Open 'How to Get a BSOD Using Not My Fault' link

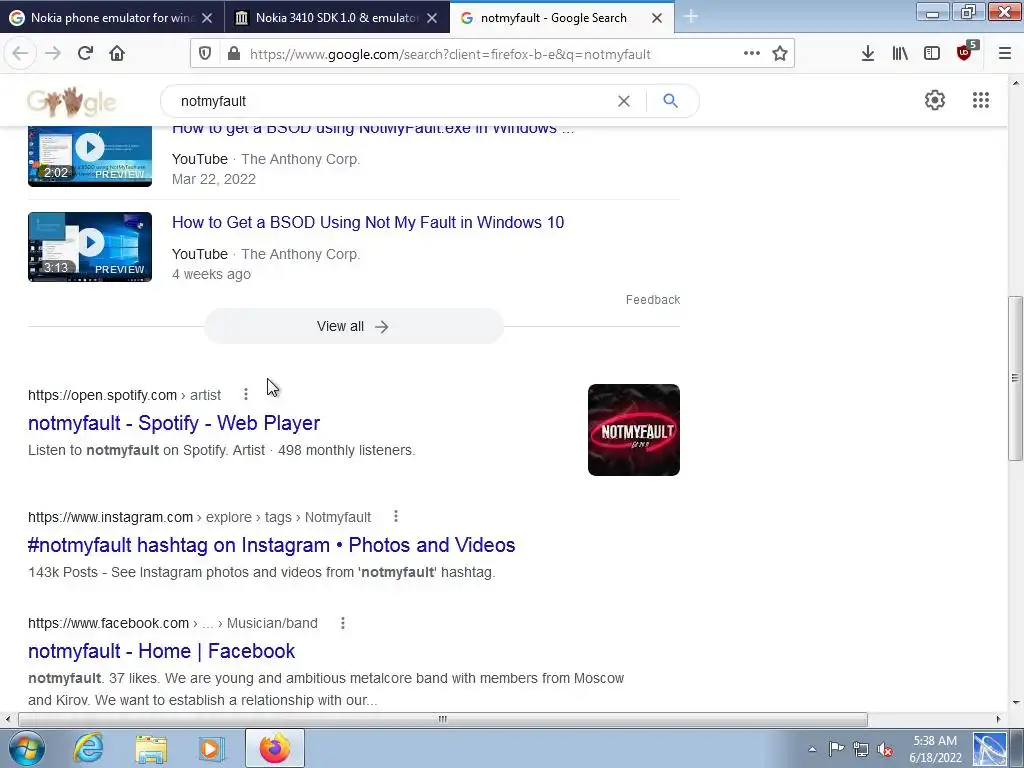point(368,222)
